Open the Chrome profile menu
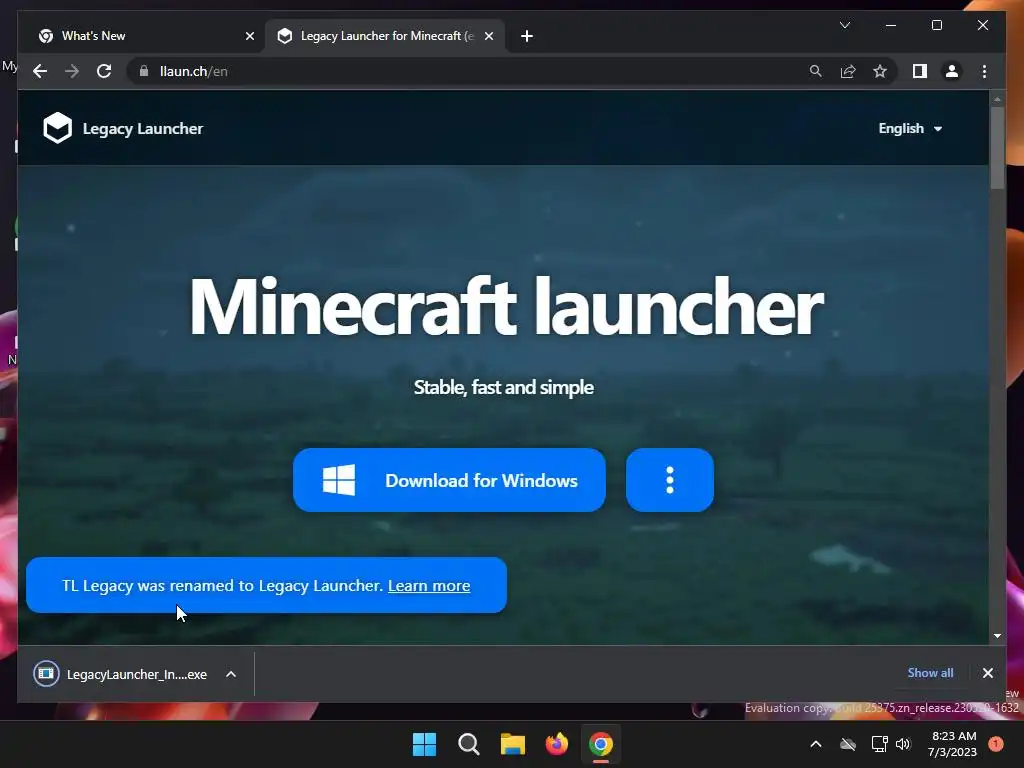This screenshot has height=768, width=1024. [x=952, y=71]
